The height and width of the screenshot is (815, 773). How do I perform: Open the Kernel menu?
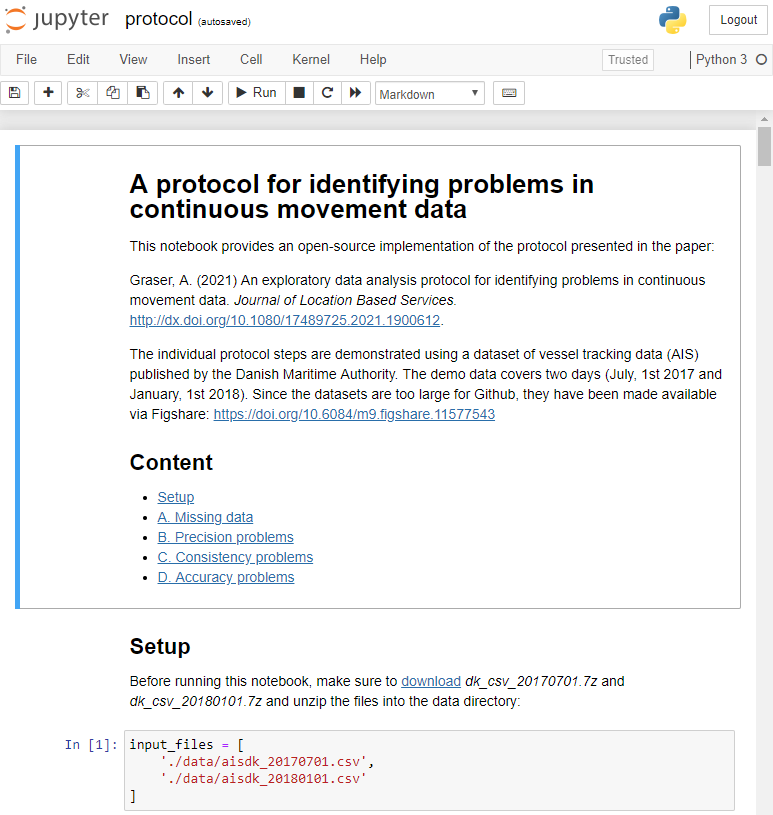point(310,60)
